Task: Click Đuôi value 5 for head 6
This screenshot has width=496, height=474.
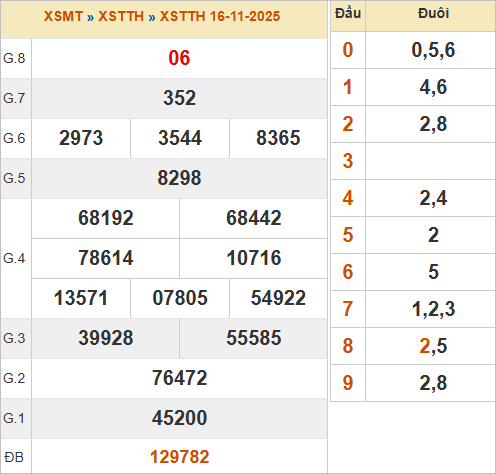Action: (433, 272)
